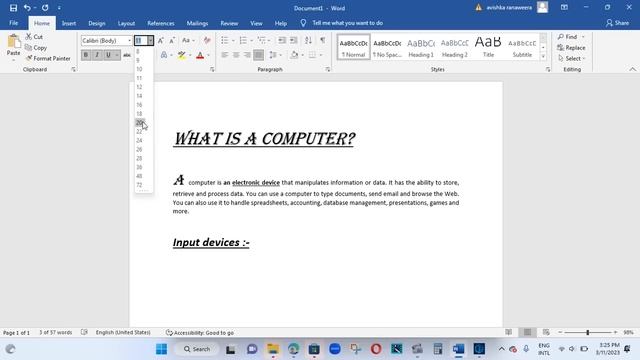Toggle show paragraph marks (pilcrow)
The width and height of the screenshot is (640, 360).
323,40
